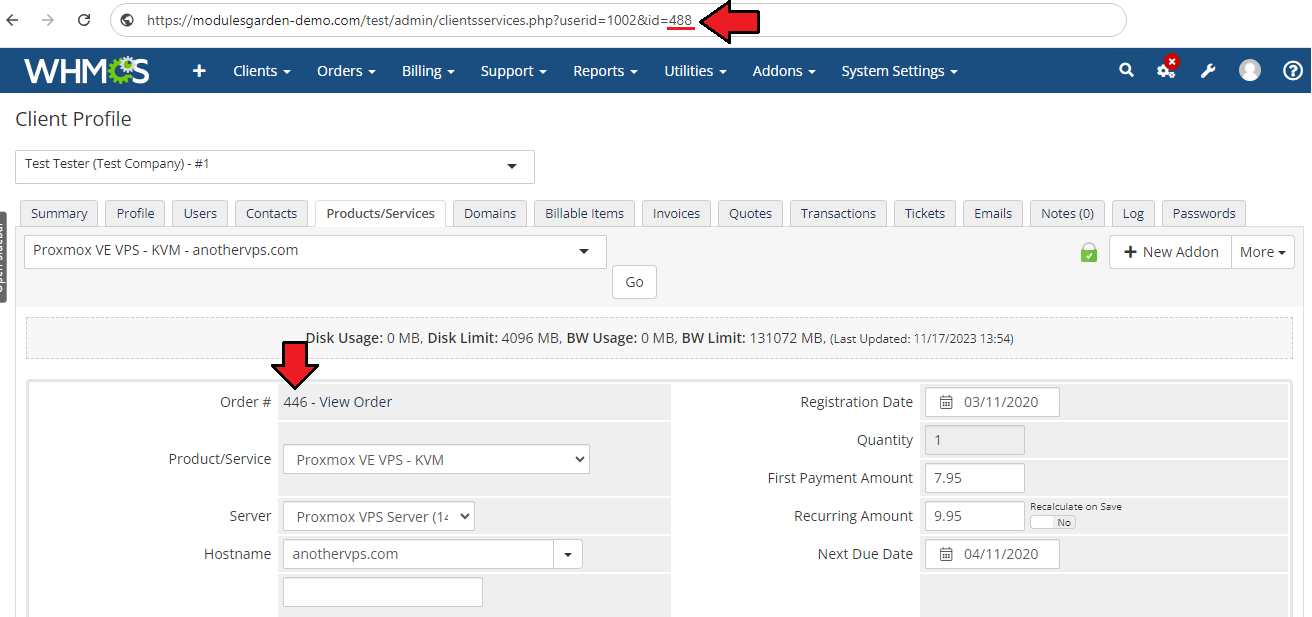Open the Quotes tab

coord(750,213)
